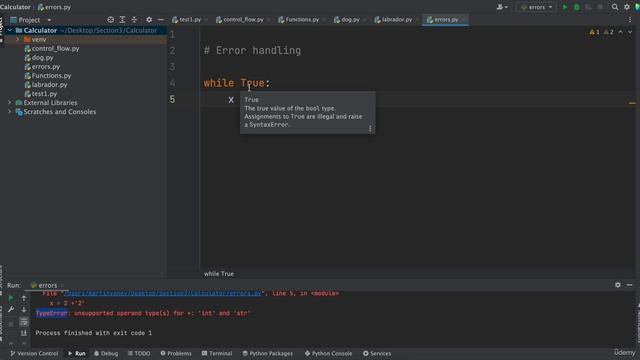Switch to the labrador.py editor tab
The height and width of the screenshot is (360, 640).
coord(396,20)
